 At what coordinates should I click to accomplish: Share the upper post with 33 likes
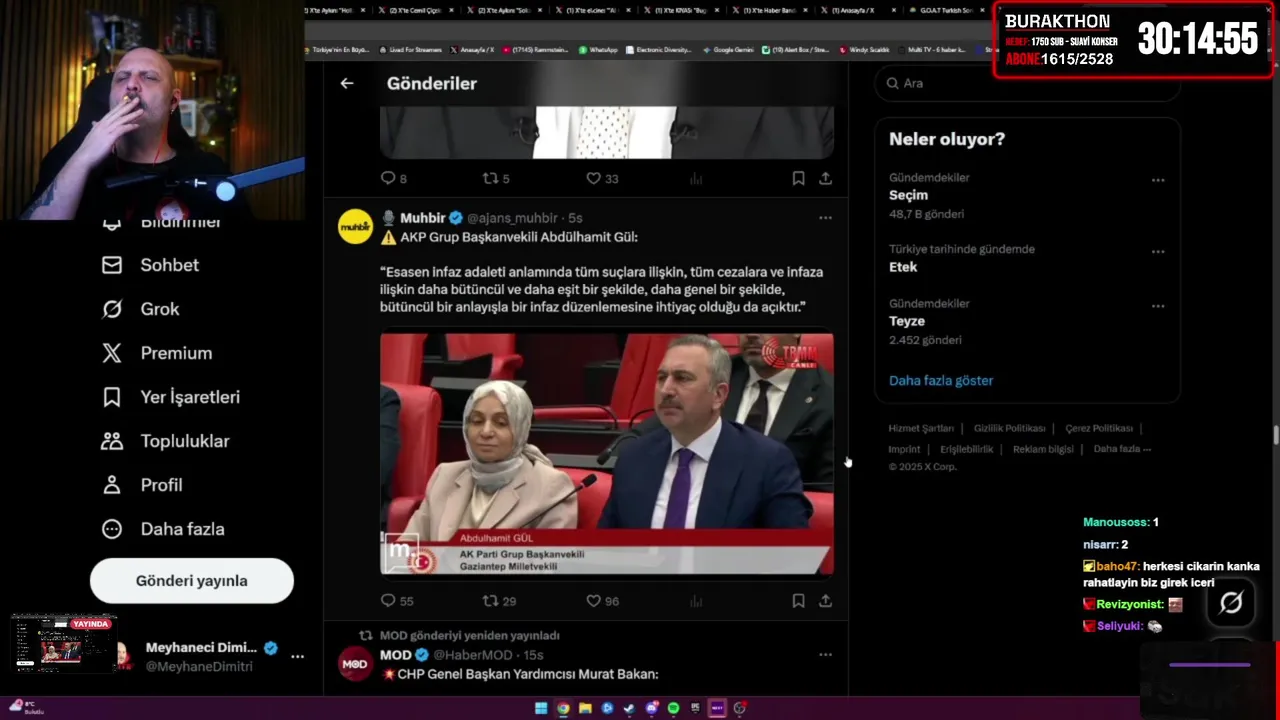coord(825,178)
